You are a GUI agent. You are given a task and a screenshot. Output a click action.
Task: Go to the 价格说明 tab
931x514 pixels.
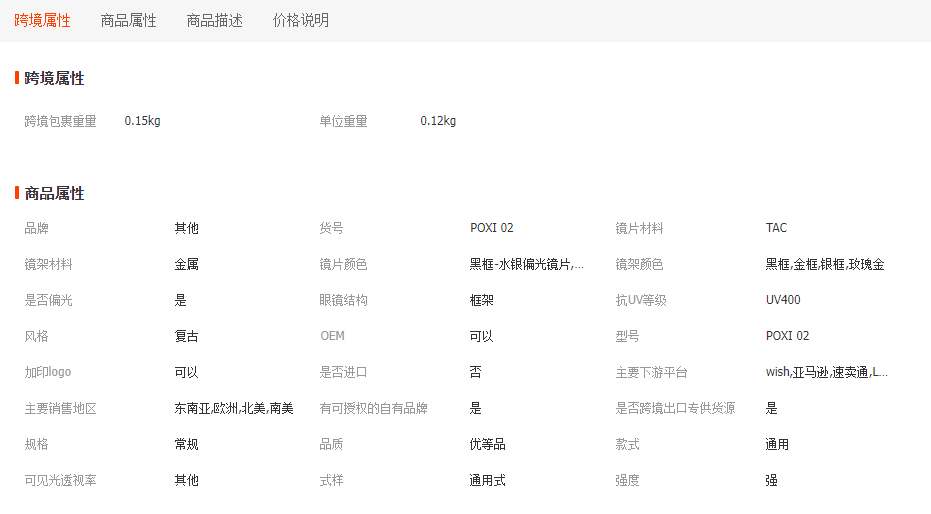300,20
